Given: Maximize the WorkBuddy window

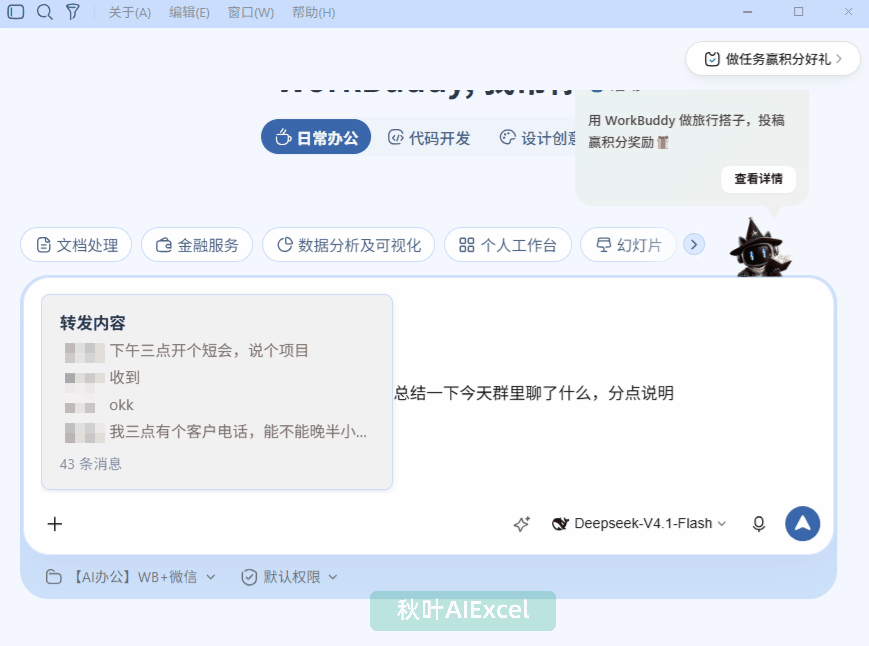Looking at the screenshot, I should (798, 12).
